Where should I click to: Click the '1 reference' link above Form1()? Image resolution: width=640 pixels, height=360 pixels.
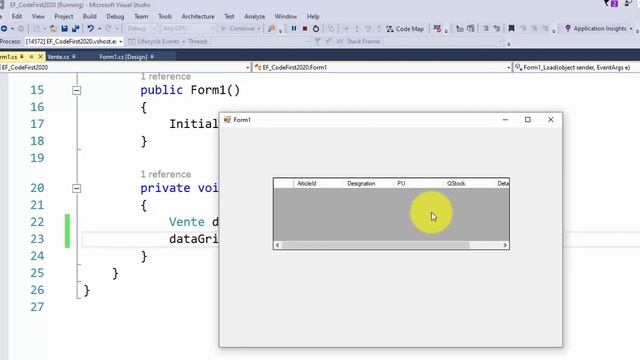click(x=165, y=76)
